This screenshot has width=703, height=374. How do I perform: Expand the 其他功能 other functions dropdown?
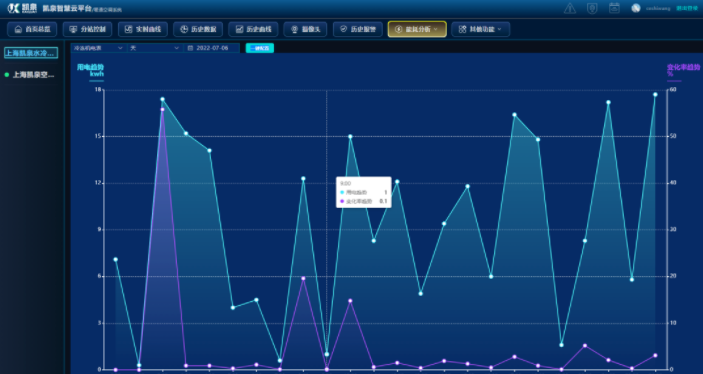pos(481,29)
